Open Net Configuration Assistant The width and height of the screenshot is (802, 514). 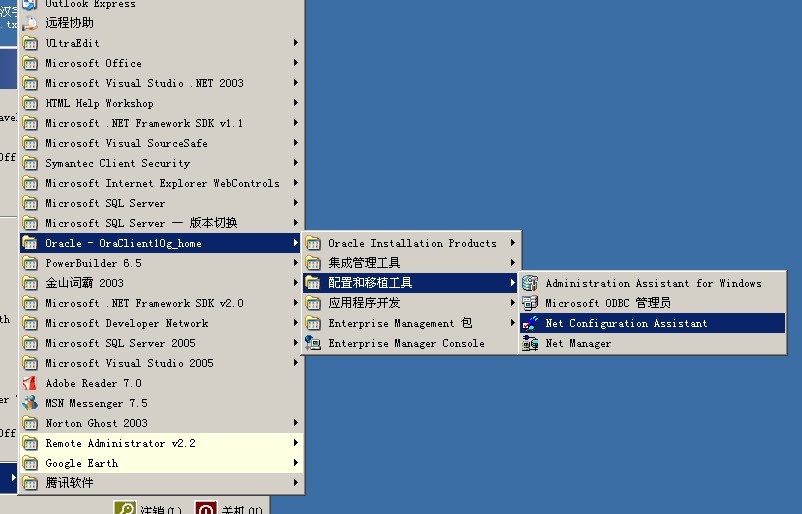[652, 323]
